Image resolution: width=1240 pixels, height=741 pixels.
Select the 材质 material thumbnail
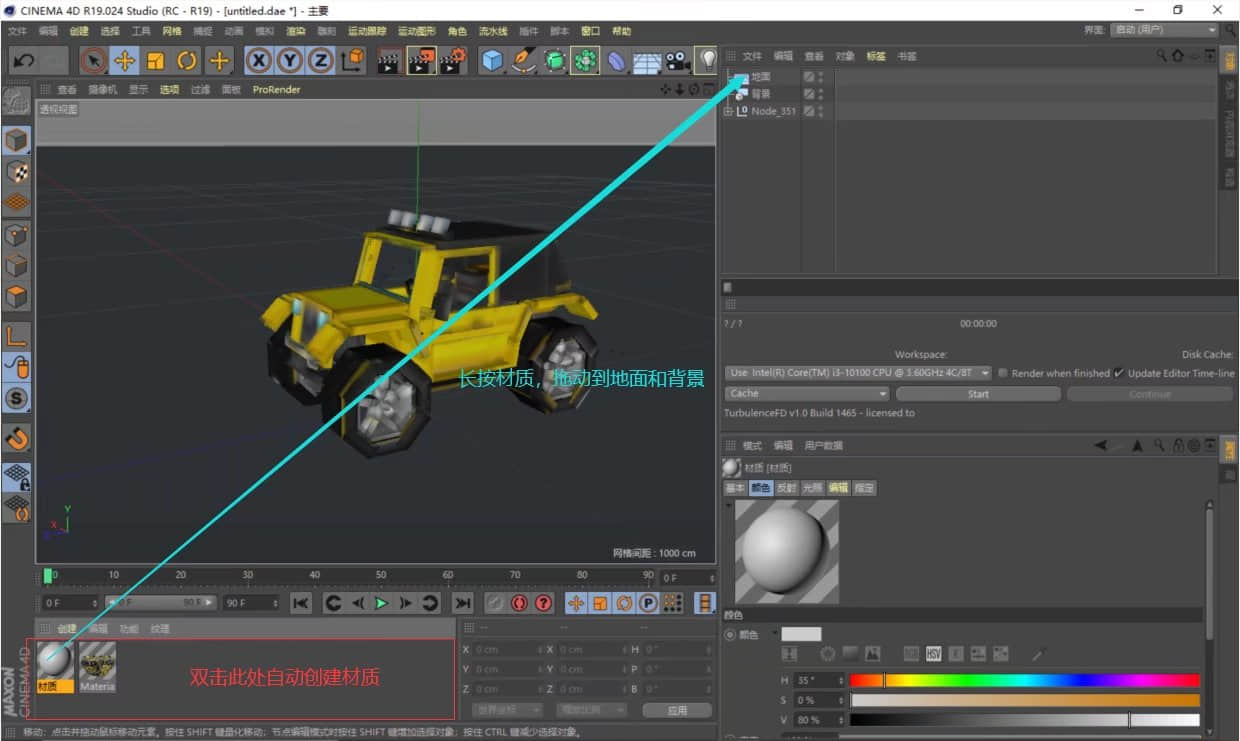point(54,666)
